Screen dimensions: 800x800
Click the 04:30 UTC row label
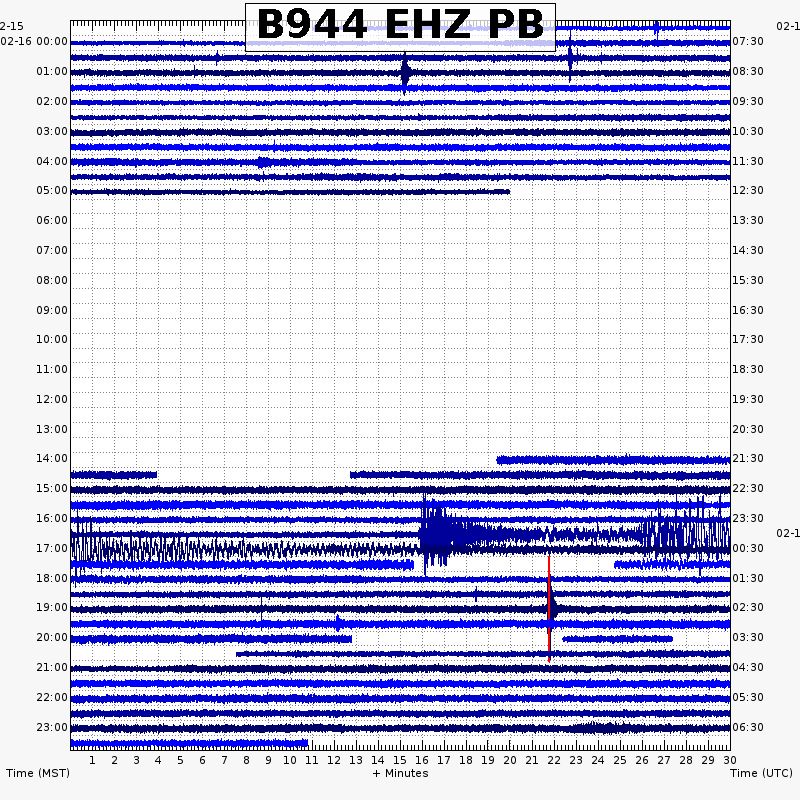(x=748, y=667)
